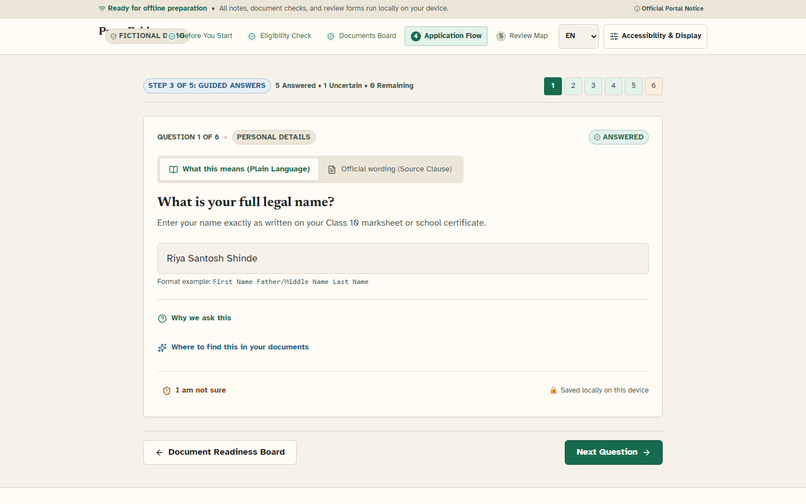Proceed with Next Question button

[x=613, y=453]
